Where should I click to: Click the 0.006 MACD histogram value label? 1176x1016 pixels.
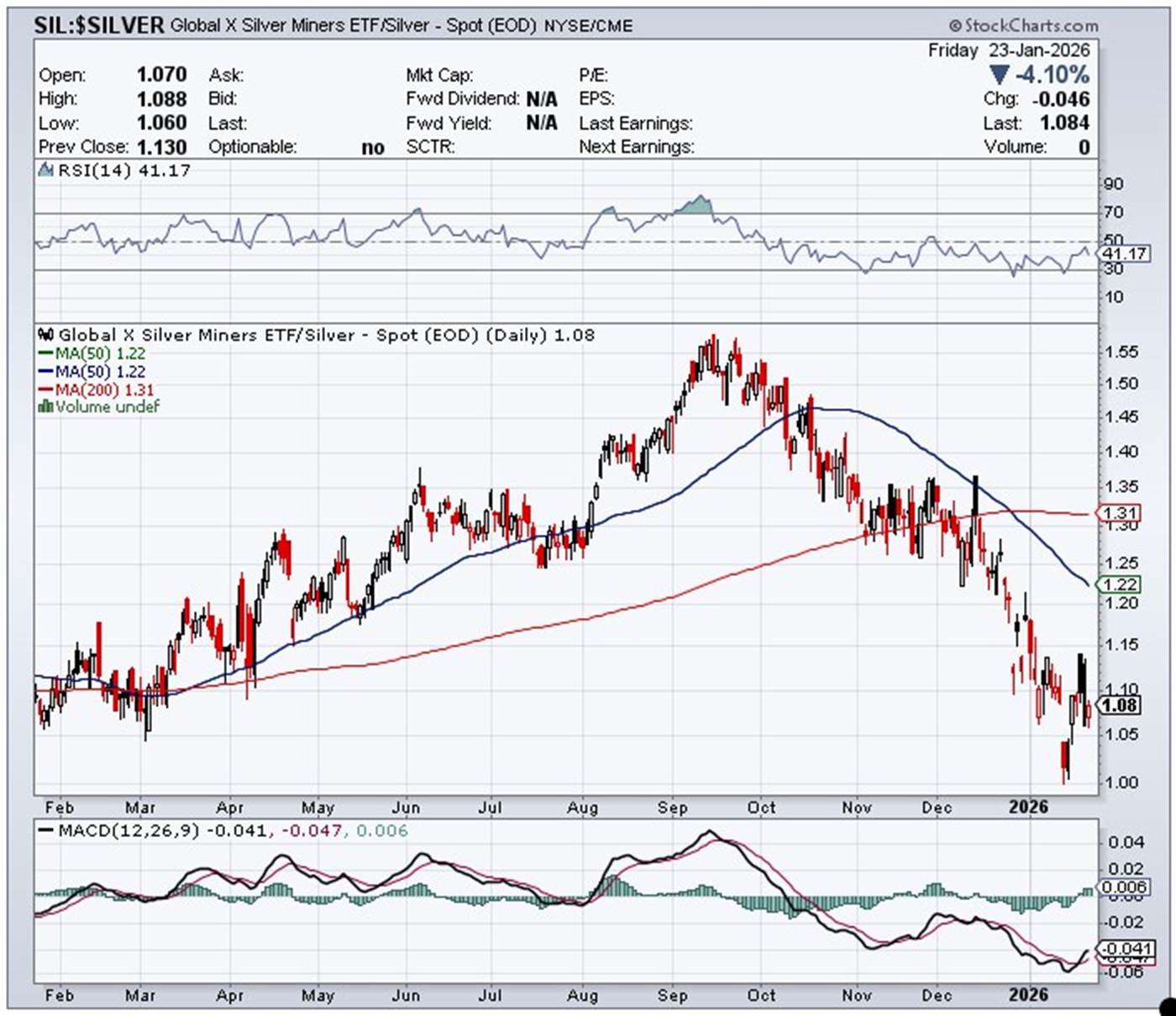tap(1124, 888)
